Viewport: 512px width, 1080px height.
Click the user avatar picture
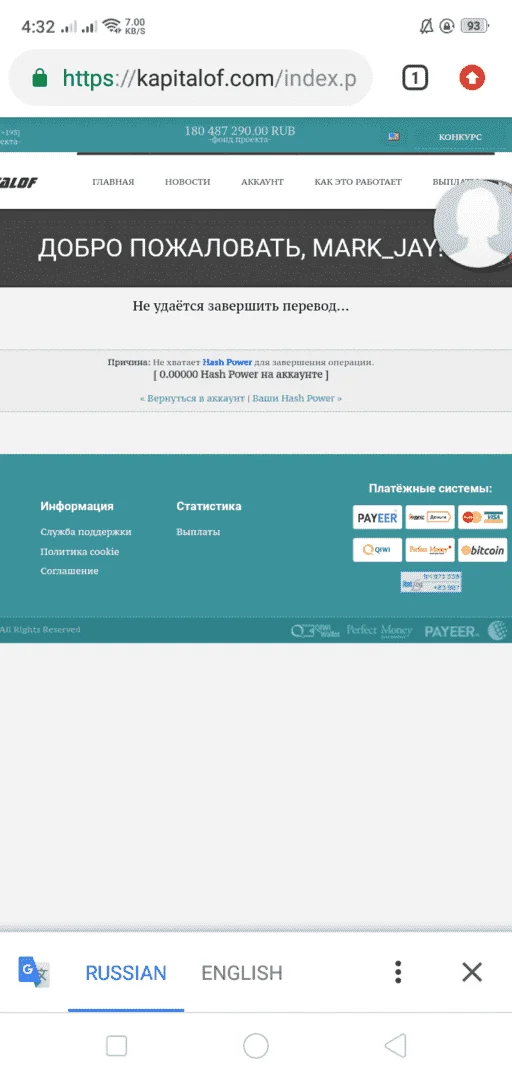click(475, 222)
